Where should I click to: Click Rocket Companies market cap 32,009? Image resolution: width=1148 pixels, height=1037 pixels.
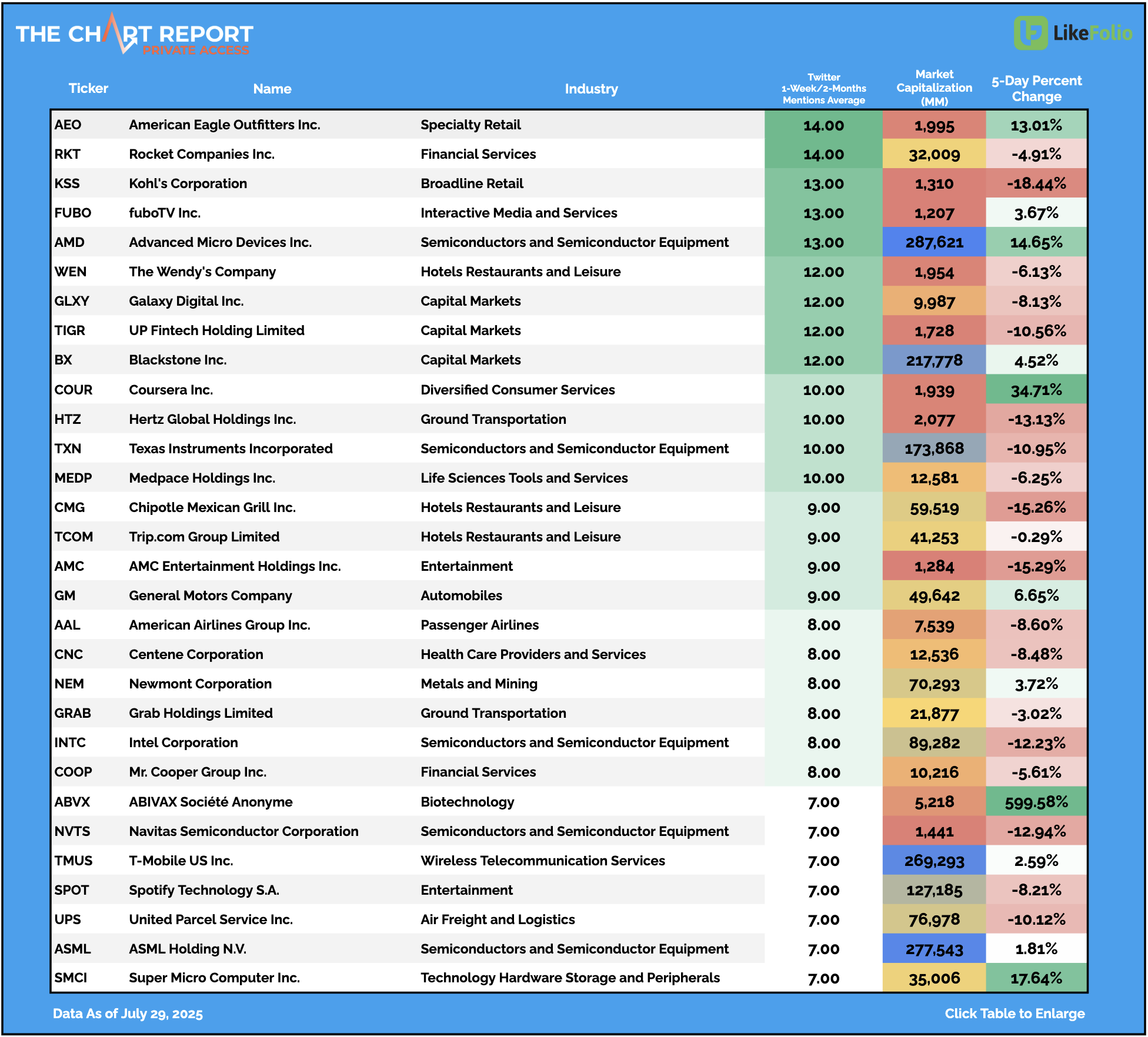click(x=934, y=154)
